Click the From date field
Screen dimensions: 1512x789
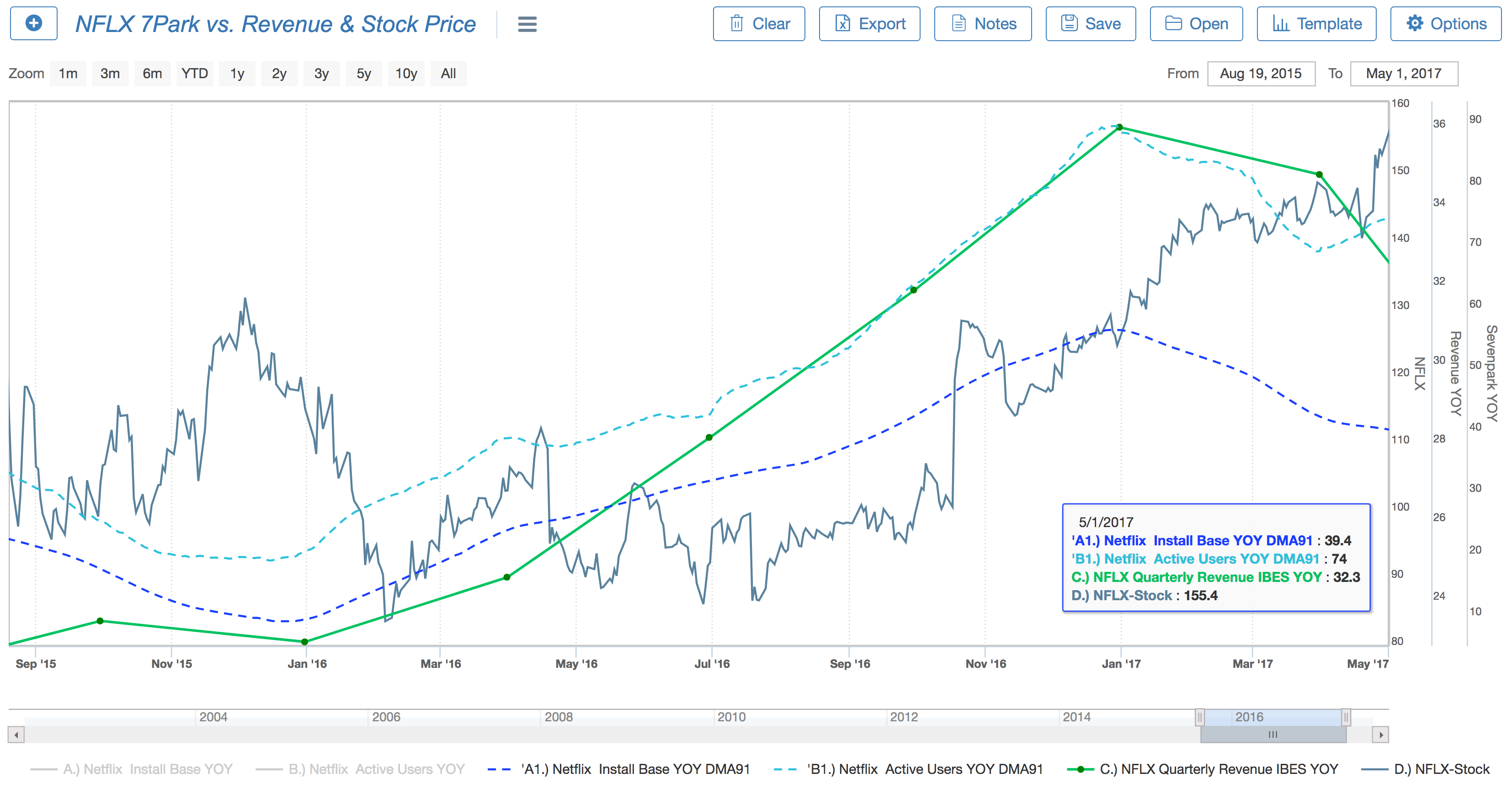[x=1261, y=74]
